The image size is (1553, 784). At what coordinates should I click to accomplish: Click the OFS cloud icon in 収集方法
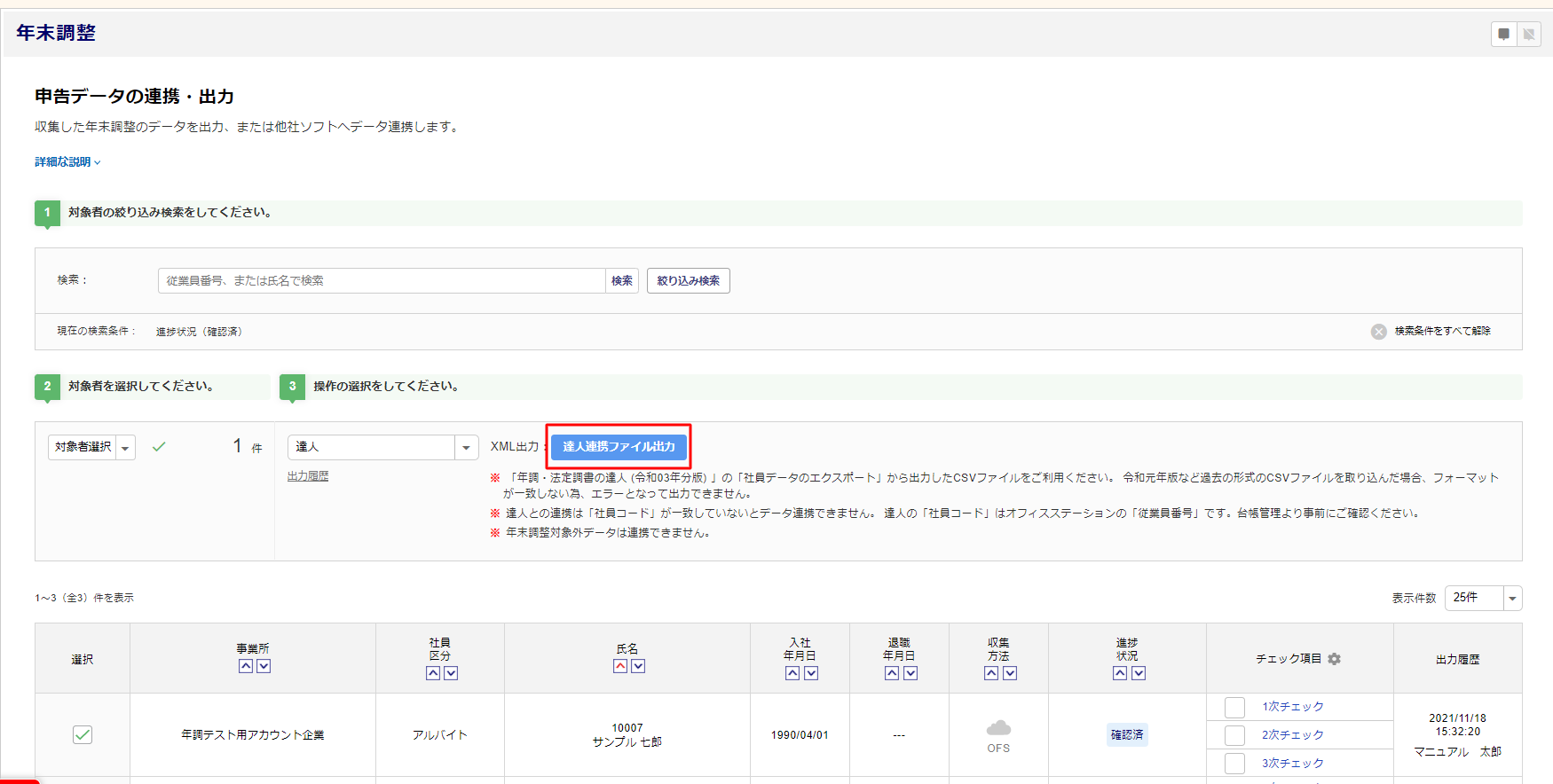(x=998, y=728)
